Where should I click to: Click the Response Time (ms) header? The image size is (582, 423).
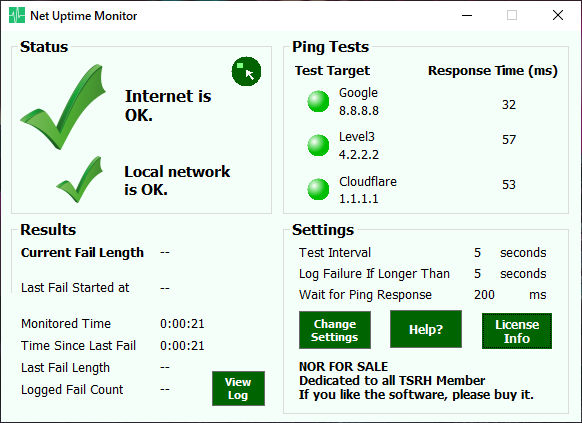pyautogui.click(x=493, y=70)
